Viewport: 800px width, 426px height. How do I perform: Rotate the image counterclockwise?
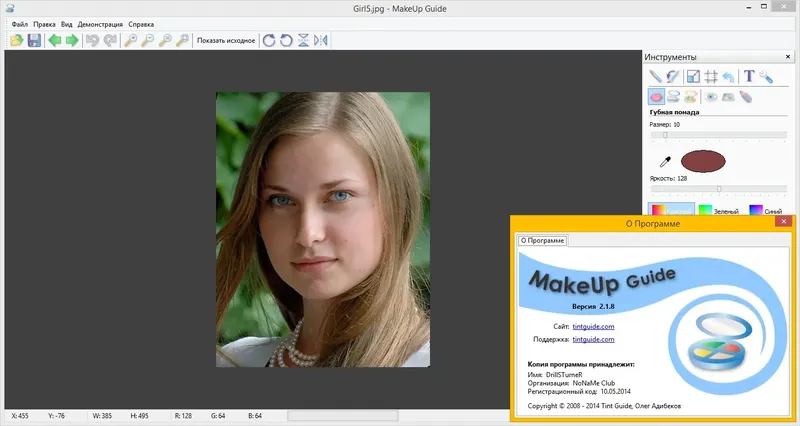(x=286, y=40)
